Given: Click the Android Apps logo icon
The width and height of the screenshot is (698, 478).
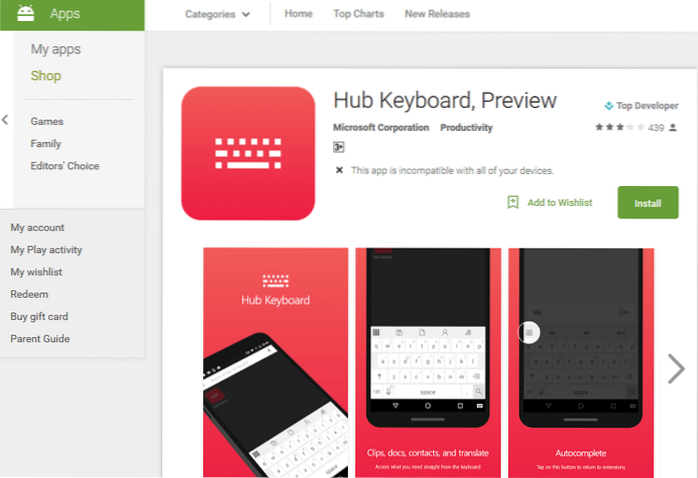Looking at the screenshot, I should click(x=25, y=13).
